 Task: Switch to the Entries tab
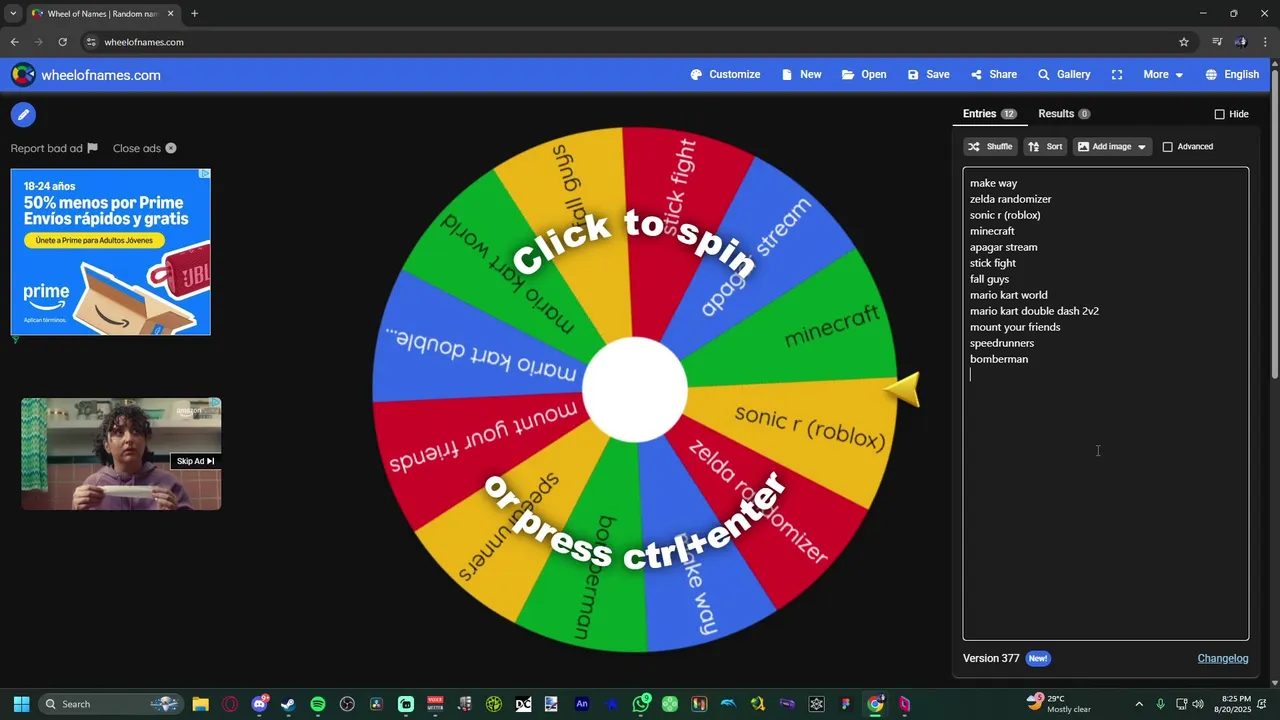pos(989,114)
